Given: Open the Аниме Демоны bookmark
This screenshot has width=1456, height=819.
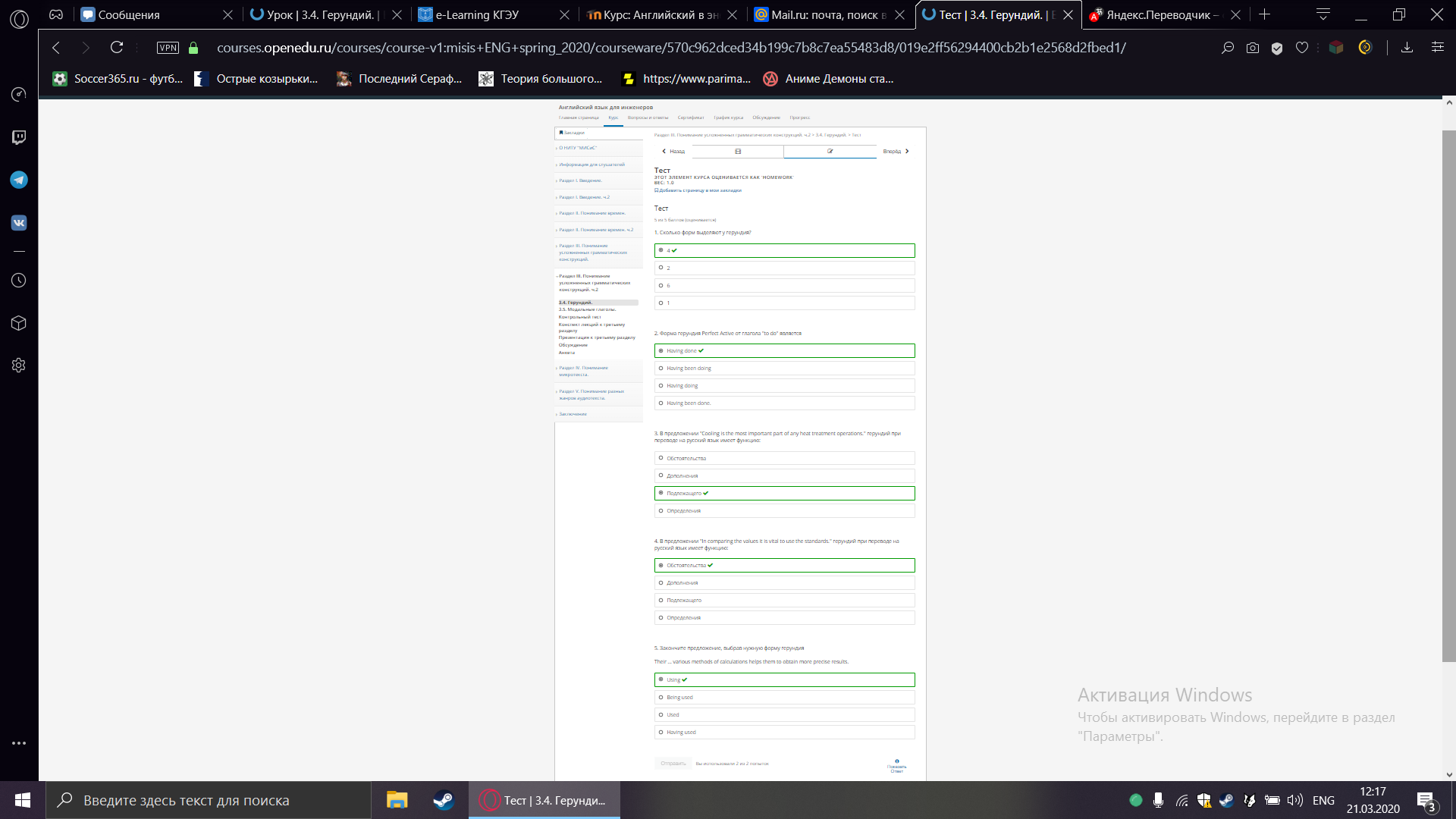Looking at the screenshot, I should [828, 79].
